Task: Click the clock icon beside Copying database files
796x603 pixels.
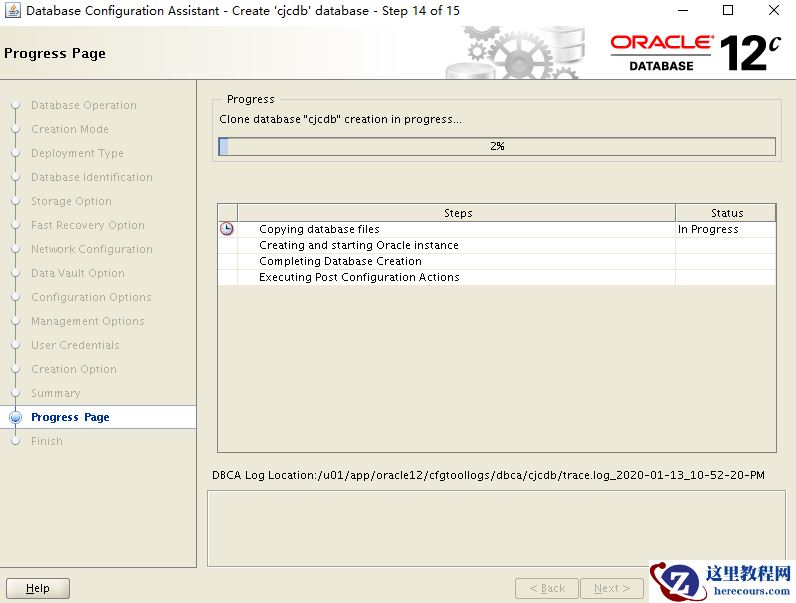Action: click(x=226, y=229)
